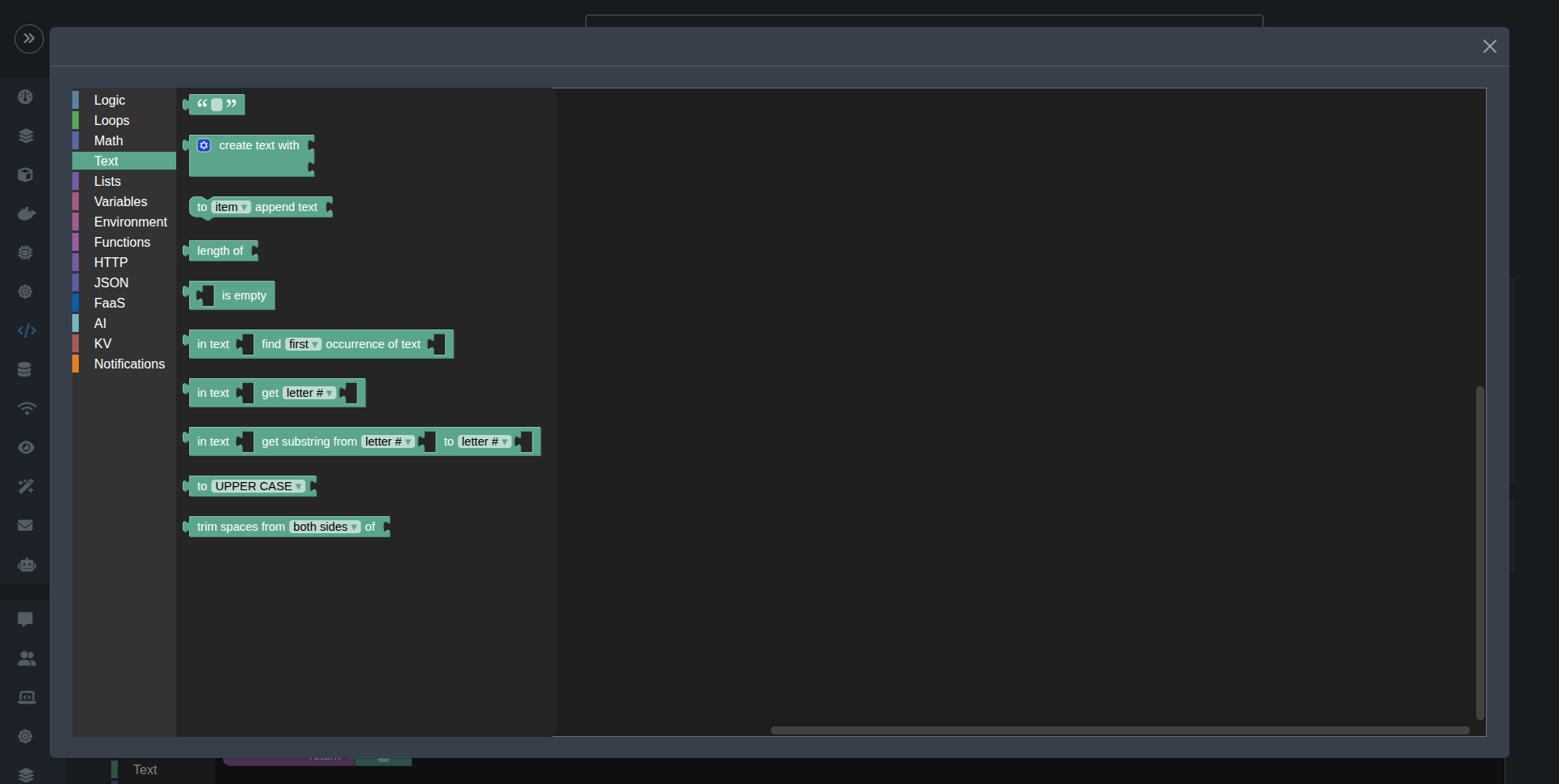Open the chat bubble icon in sidebar

point(26,619)
